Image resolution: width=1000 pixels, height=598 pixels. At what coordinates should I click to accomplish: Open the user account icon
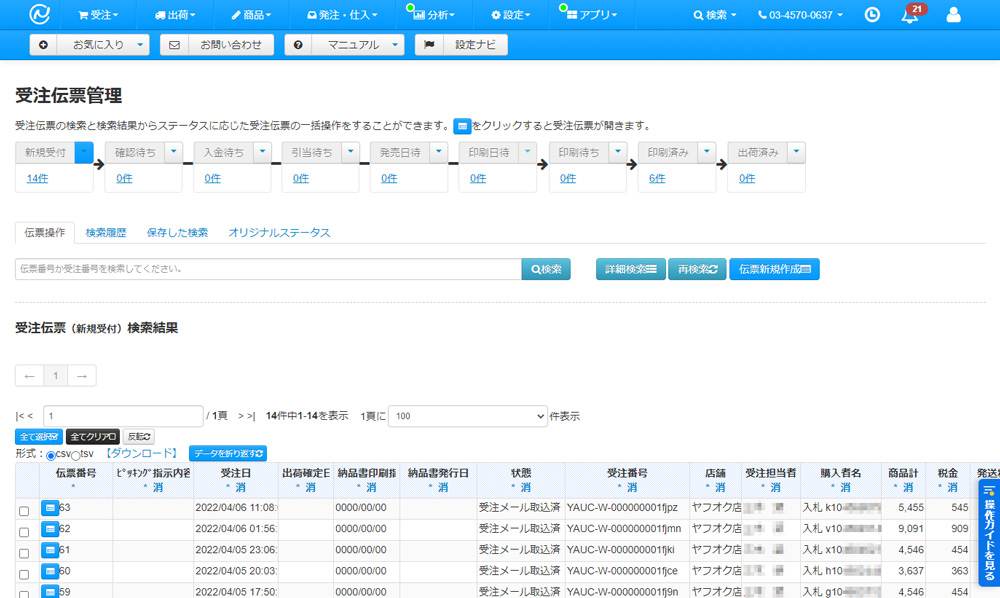(x=953, y=15)
